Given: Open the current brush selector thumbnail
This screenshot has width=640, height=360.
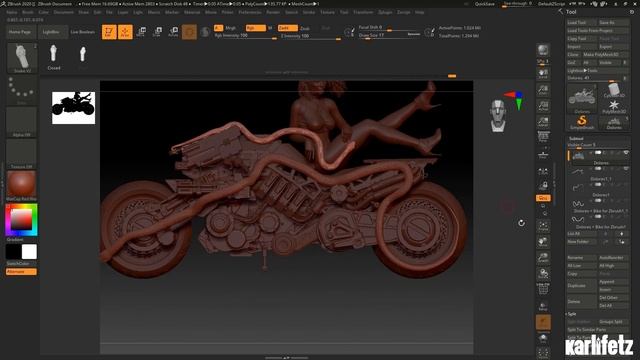Looking at the screenshot, I should [x=22, y=58].
